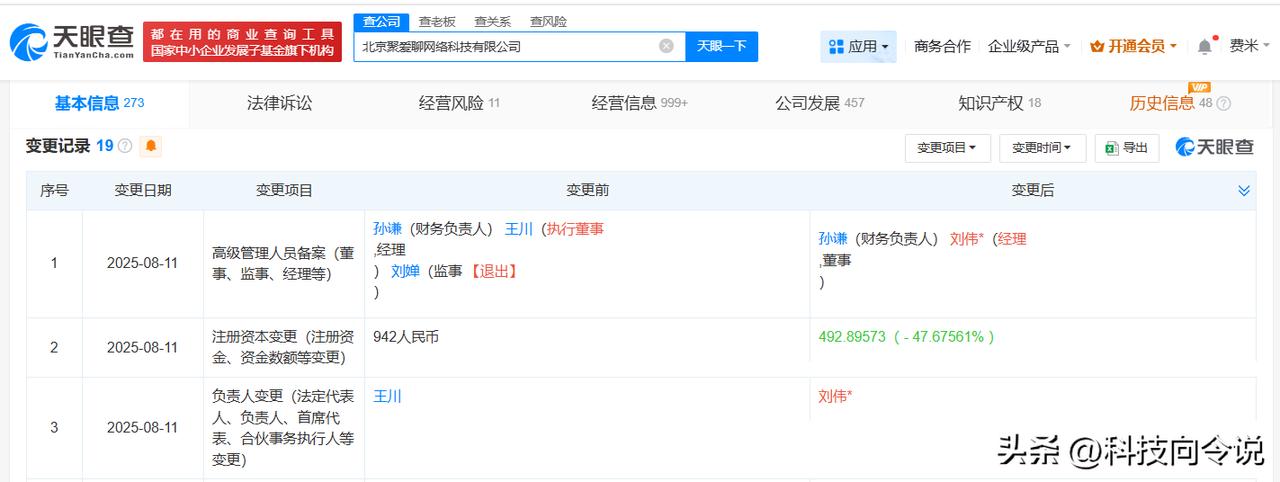Click the 序号 column header

54,190
